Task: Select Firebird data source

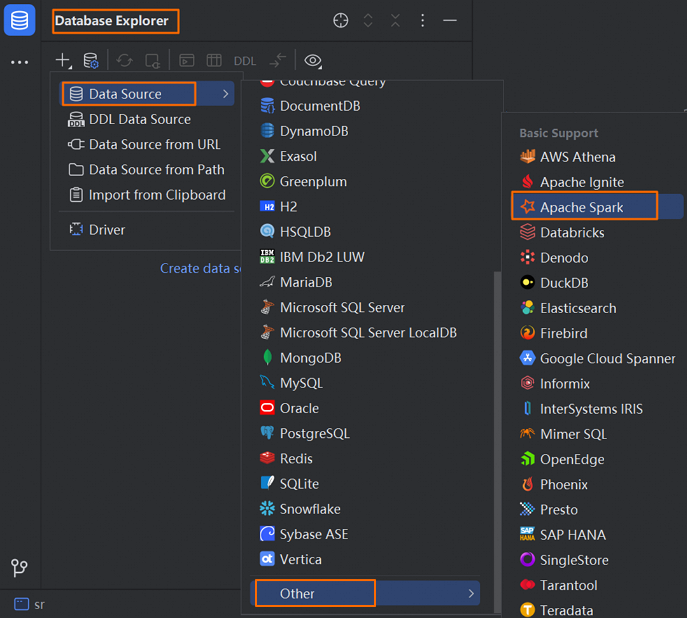Action: click(597, 333)
